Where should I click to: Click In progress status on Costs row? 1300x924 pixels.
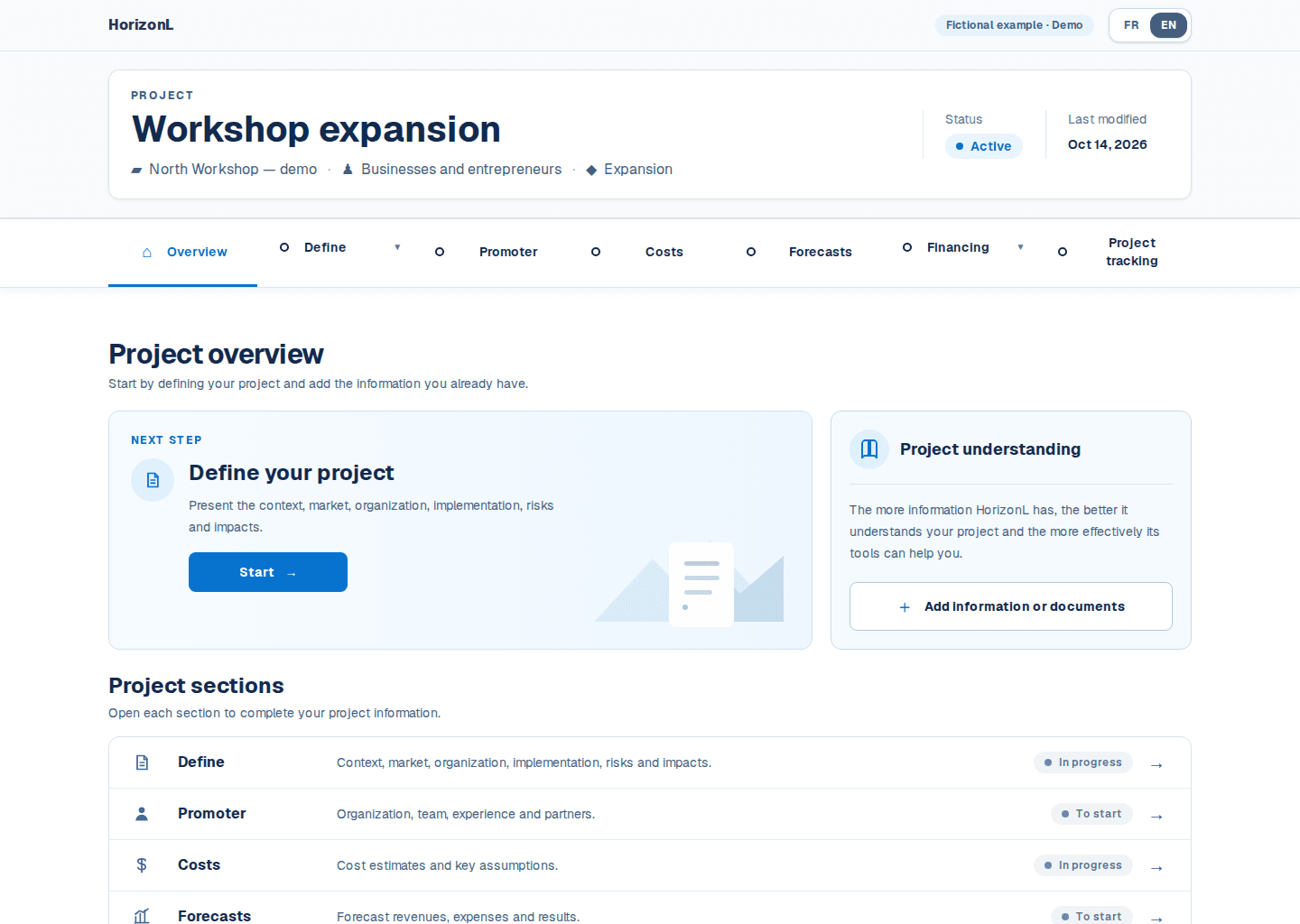(x=1083, y=865)
